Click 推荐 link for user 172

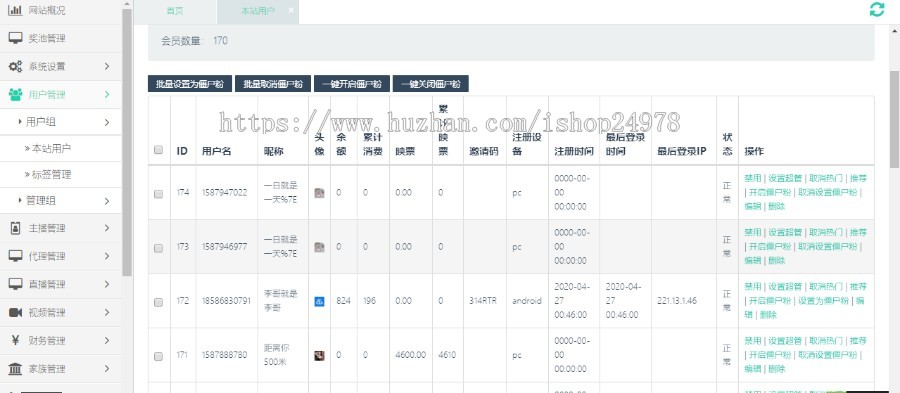(859, 286)
